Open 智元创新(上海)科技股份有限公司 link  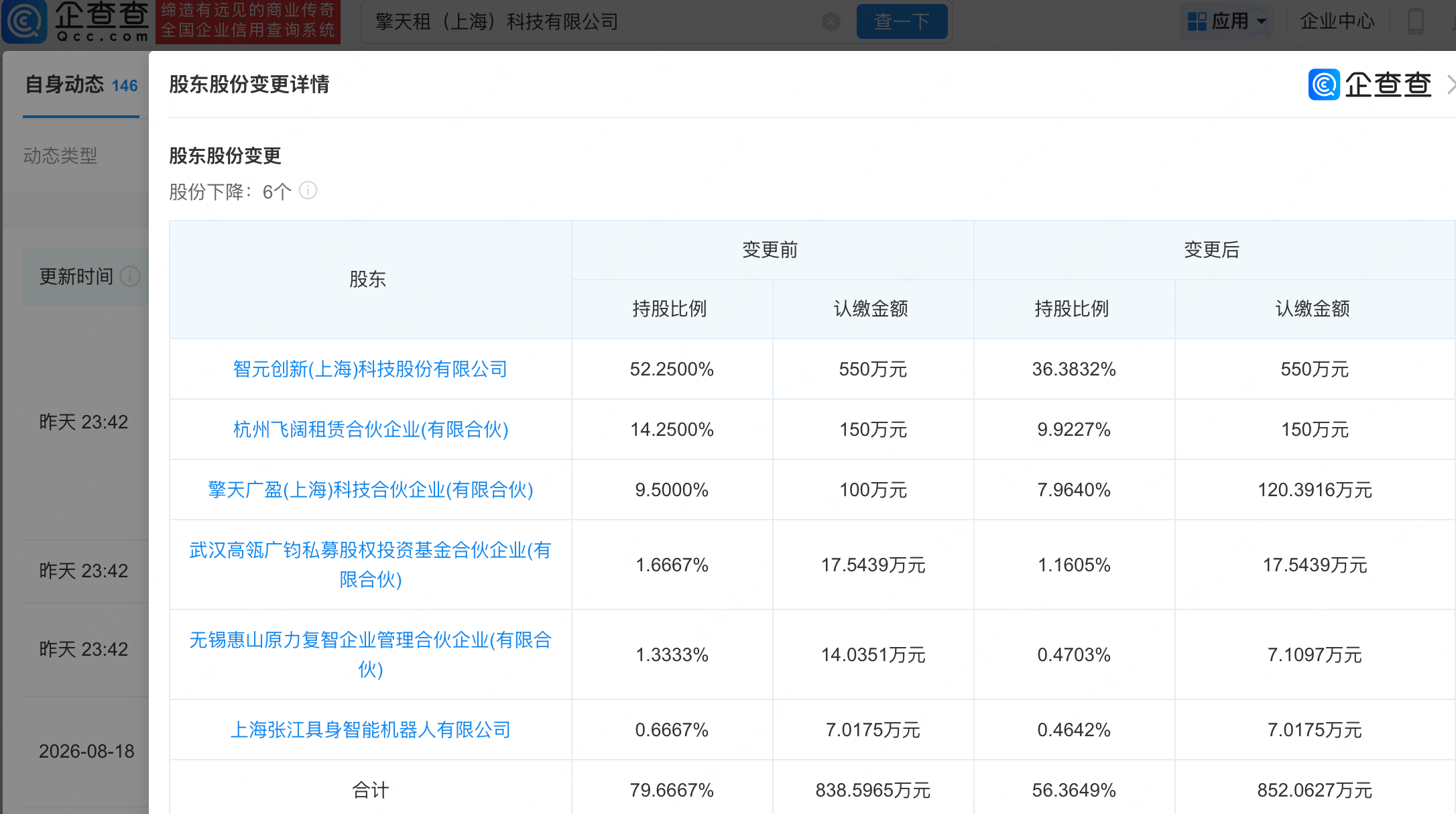tap(370, 369)
